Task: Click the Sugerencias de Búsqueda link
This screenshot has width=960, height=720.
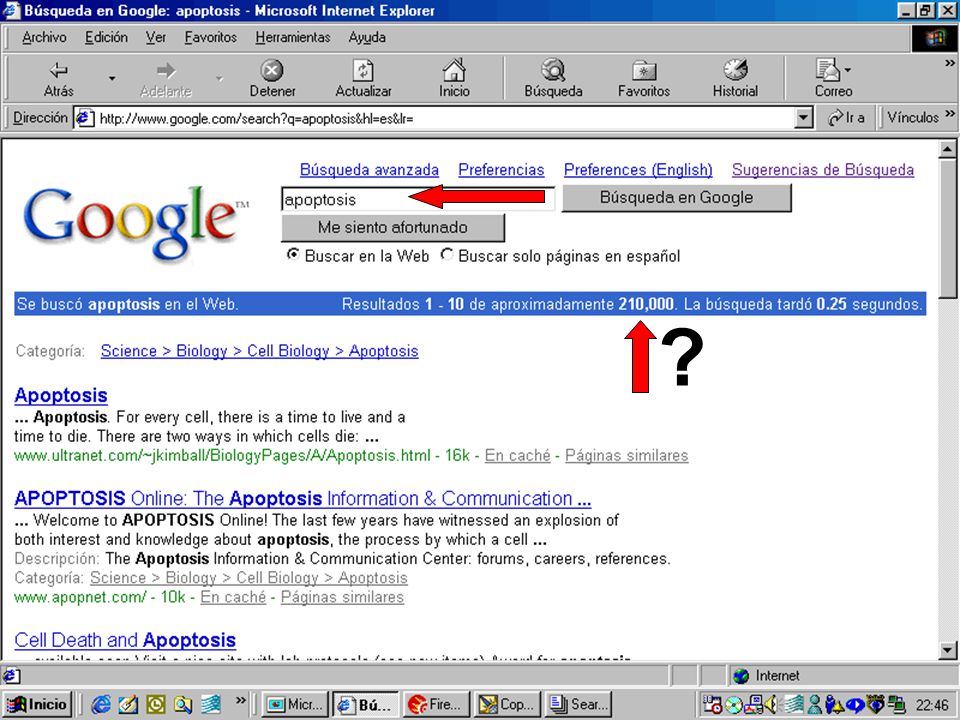Action: [x=823, y=170]
